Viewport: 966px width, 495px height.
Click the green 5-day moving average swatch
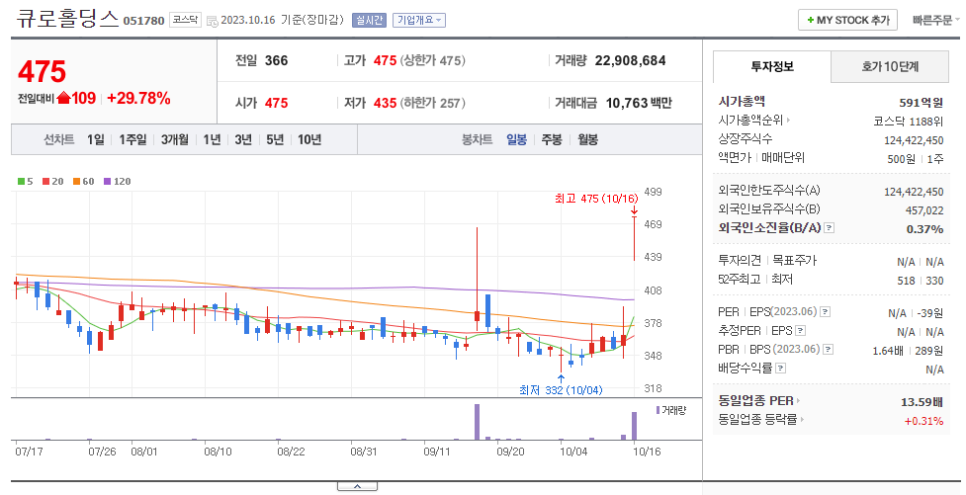tap(21, 181)
